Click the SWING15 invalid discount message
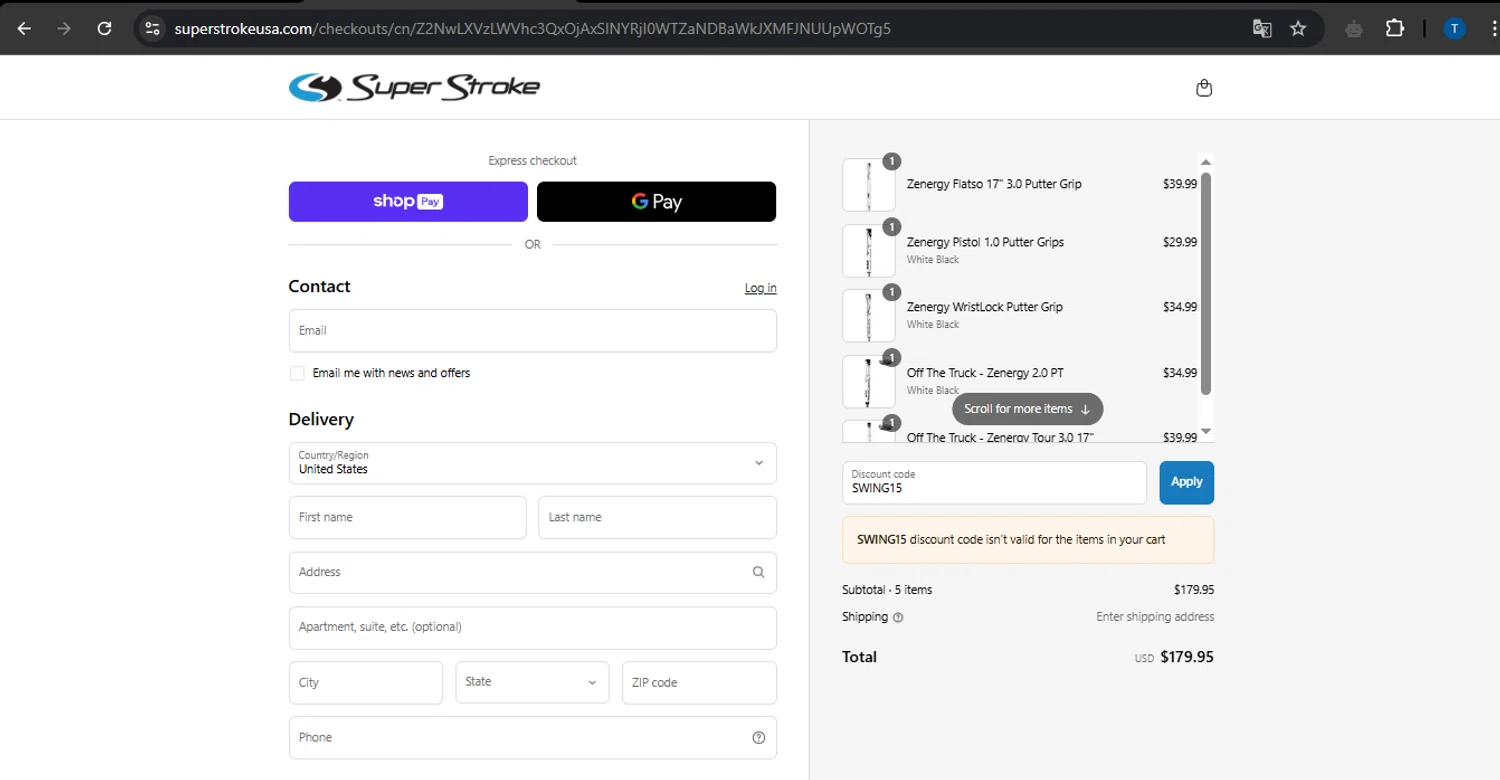Screen dimensions: 1500x780 coord(1028,540)
